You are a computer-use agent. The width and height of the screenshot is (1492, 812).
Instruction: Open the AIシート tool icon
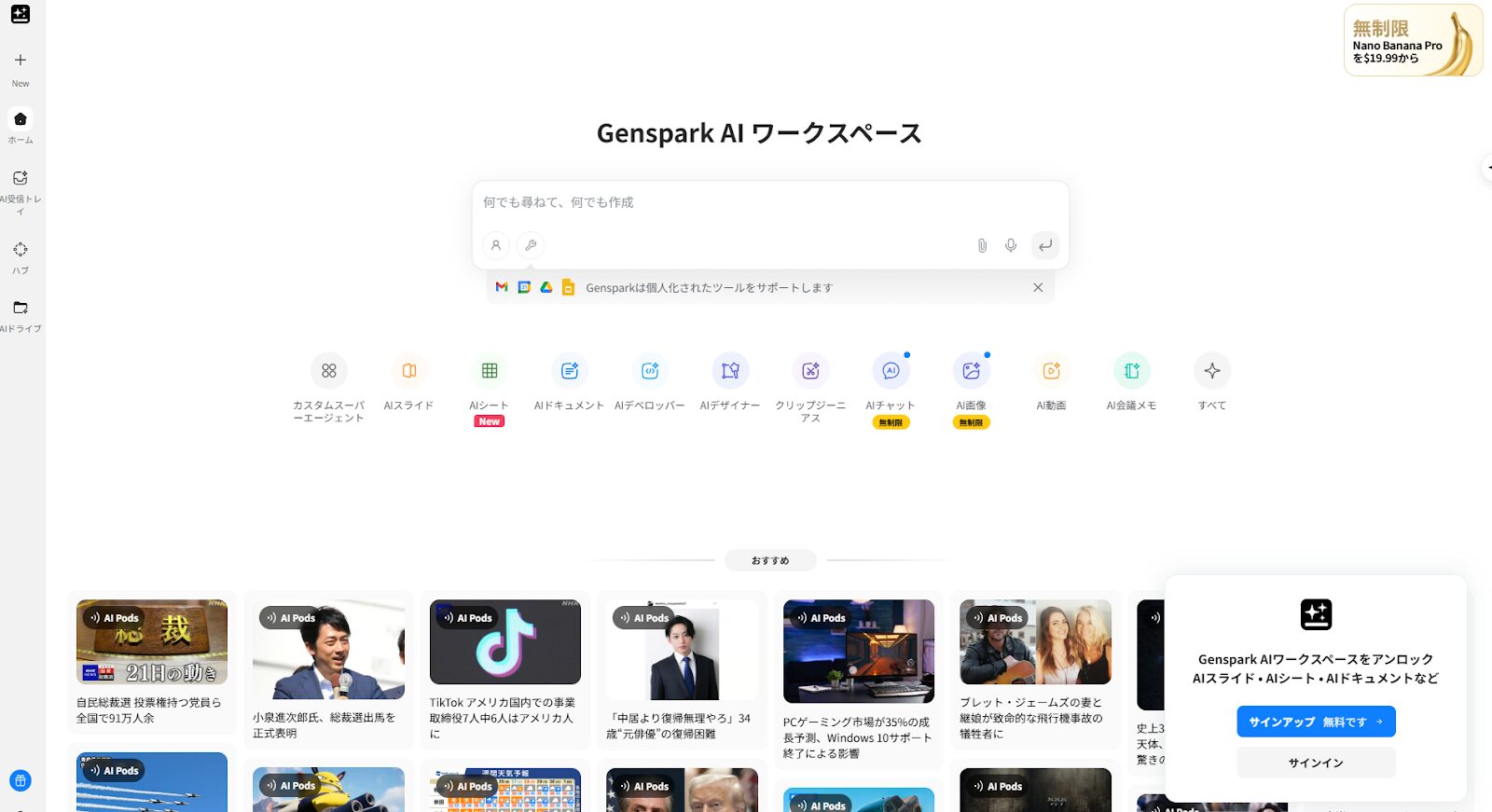pos(490,371)
